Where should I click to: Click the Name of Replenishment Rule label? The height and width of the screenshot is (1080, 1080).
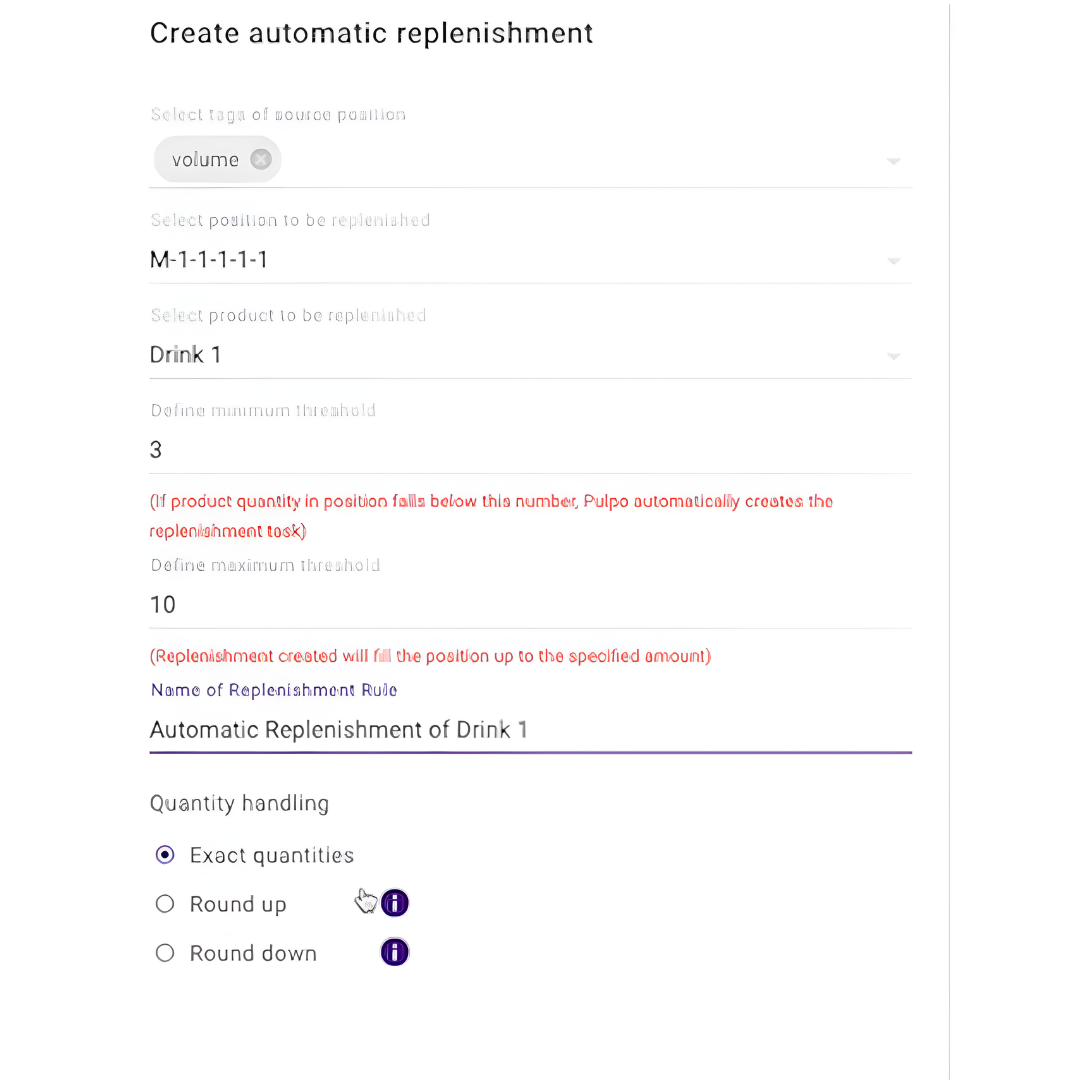point(273,690)
